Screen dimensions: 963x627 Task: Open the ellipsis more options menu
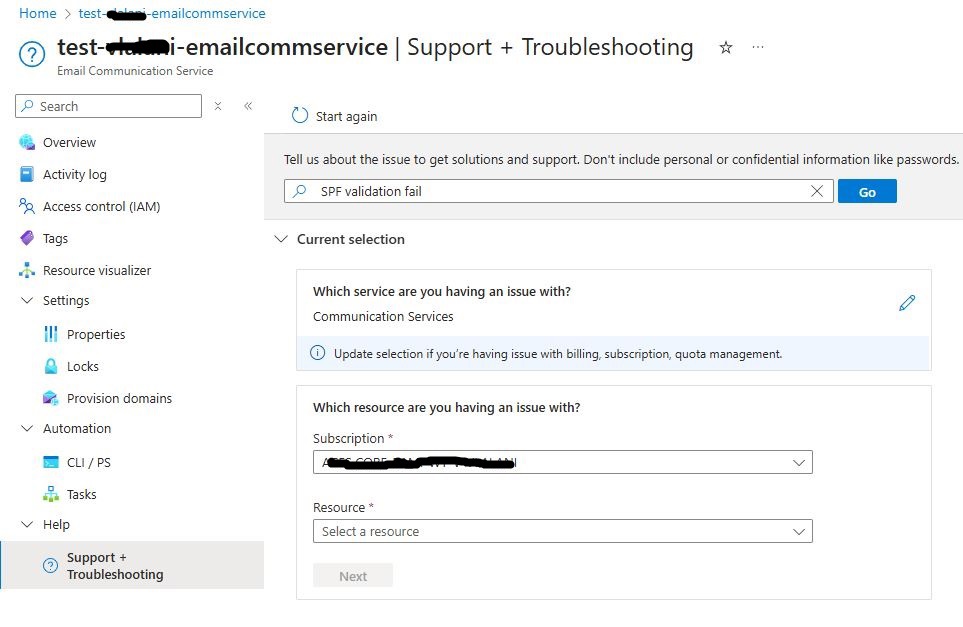pos(757,46)
